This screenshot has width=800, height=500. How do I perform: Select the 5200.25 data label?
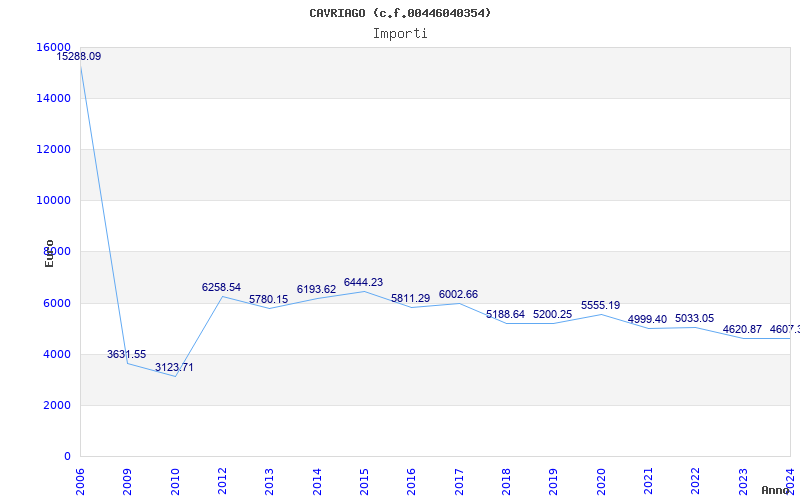[553, 314]
